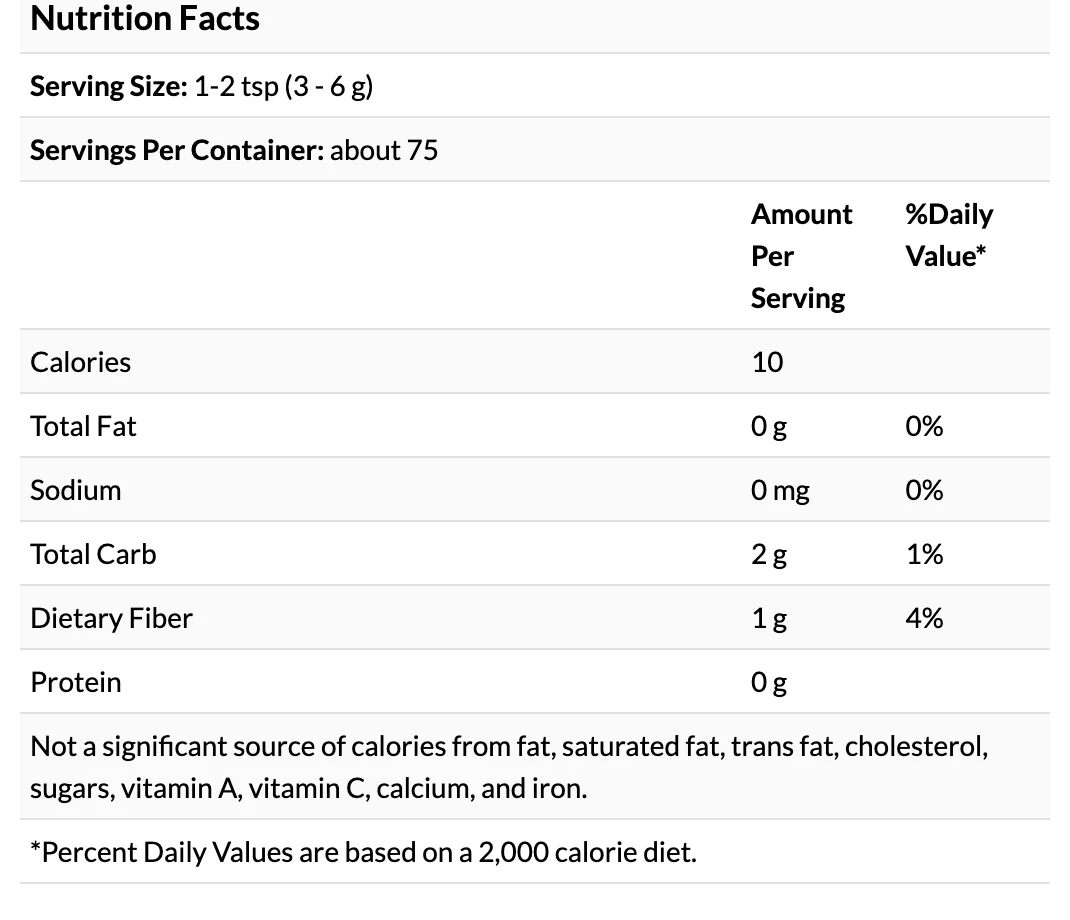The image size is (1070, 920).
Task: Select the 'about 75' servings text
Action: coord(384,150)
